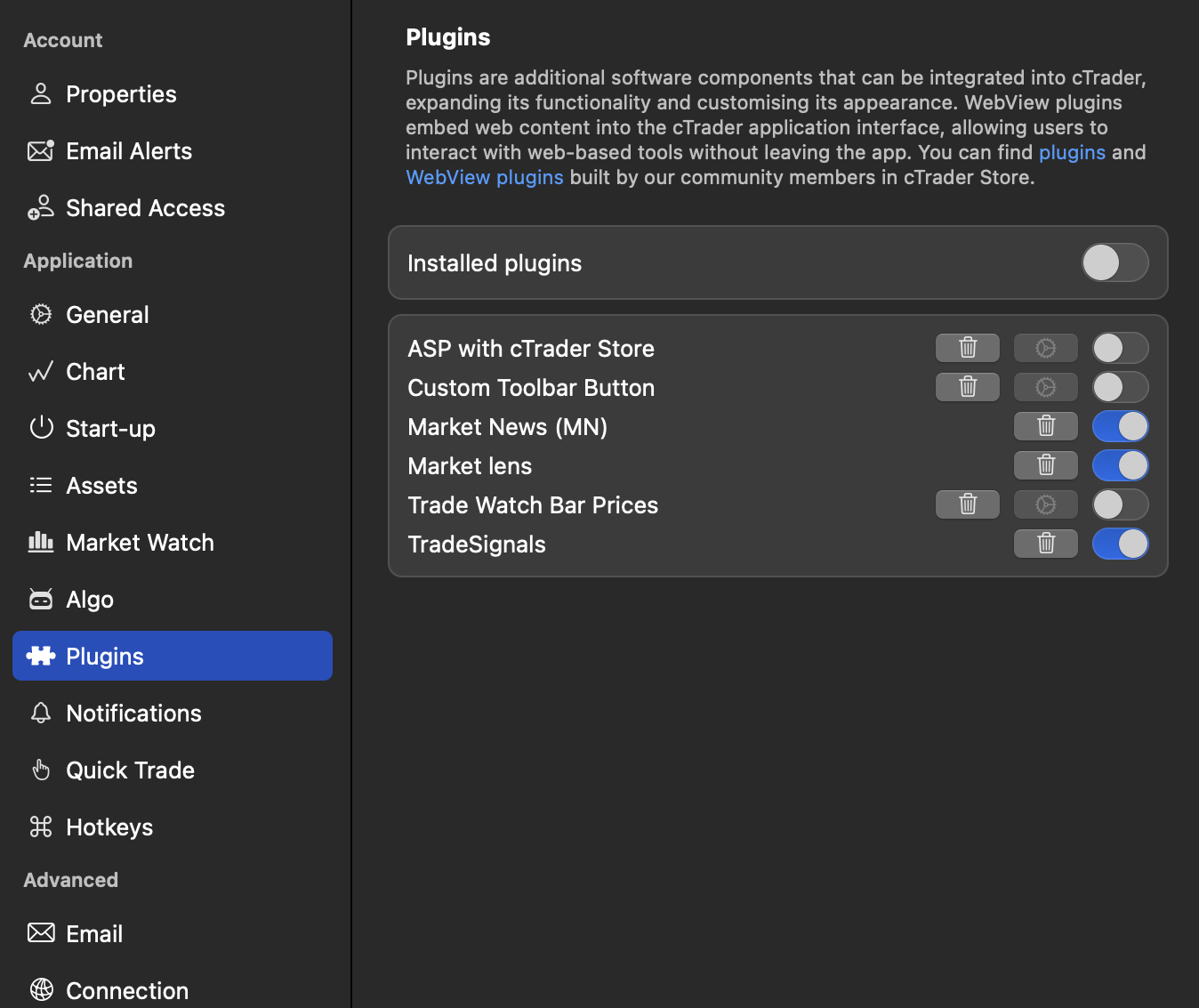Open settings for Custom Toolbar Button plugin
This screenshot has height=1008, width=1199.
pyautogui.click(x=1045, y=387)
